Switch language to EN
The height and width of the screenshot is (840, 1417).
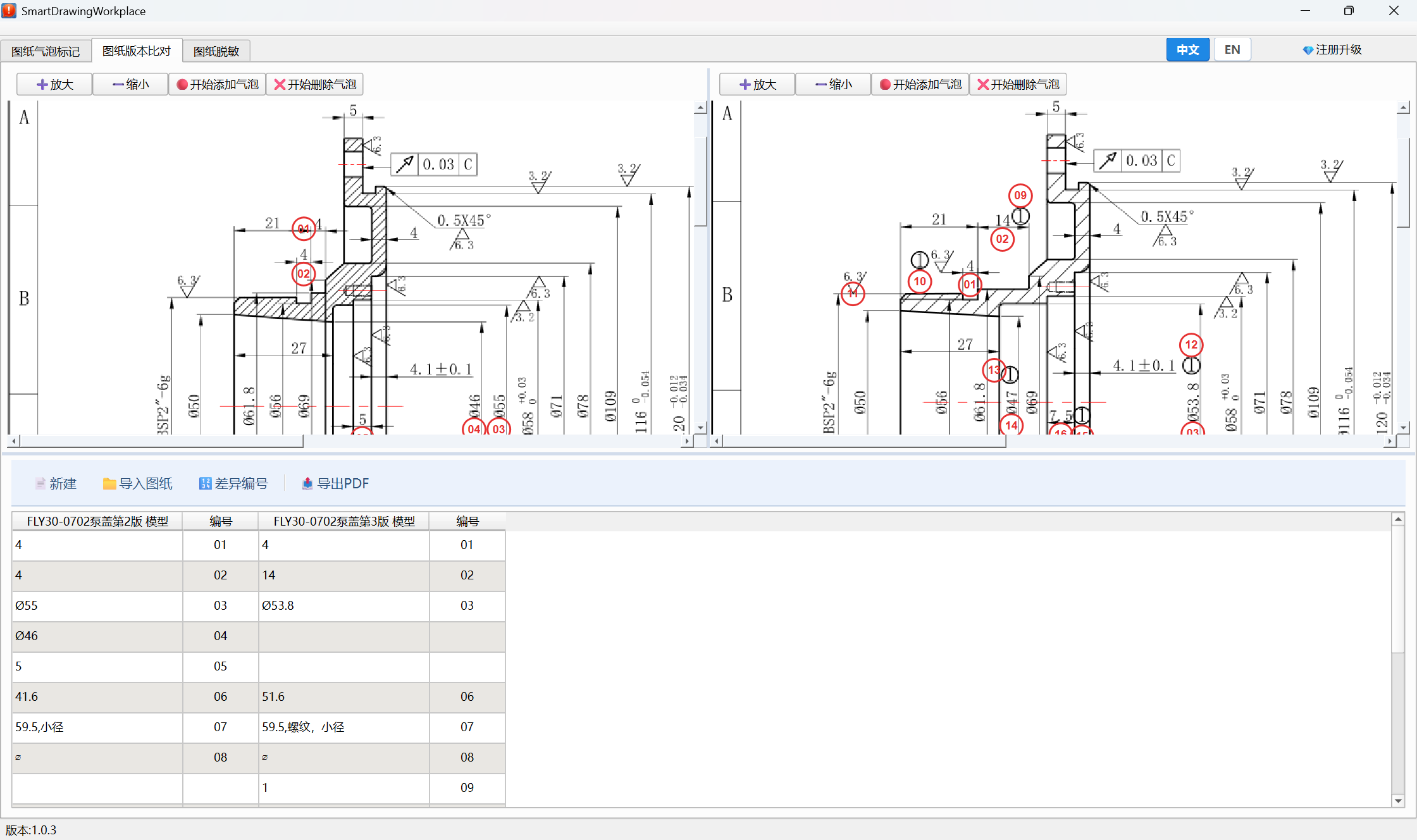point(1232,49)
